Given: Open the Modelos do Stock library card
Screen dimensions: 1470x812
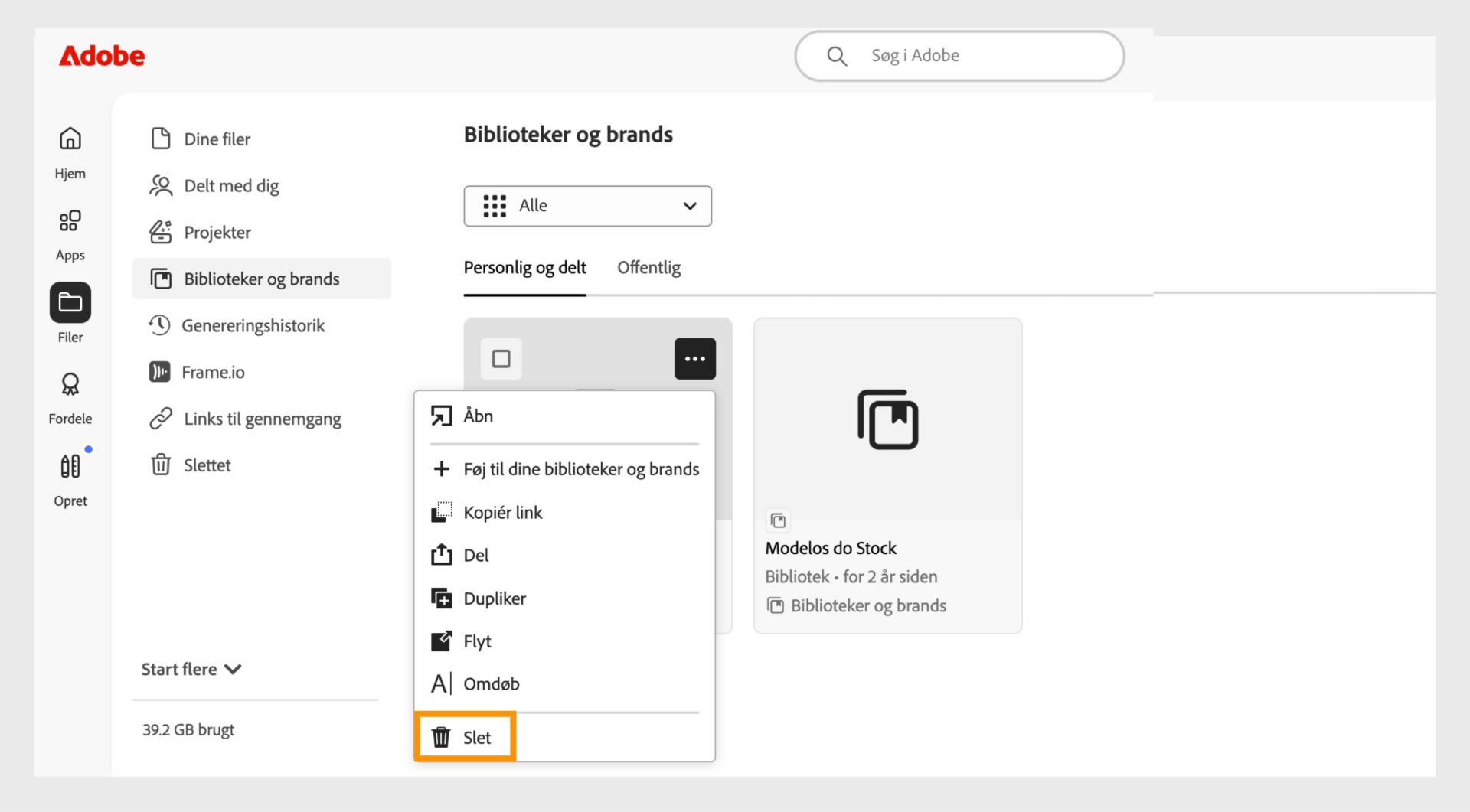Looking at the screenshot, I should [x=887, y=475].
